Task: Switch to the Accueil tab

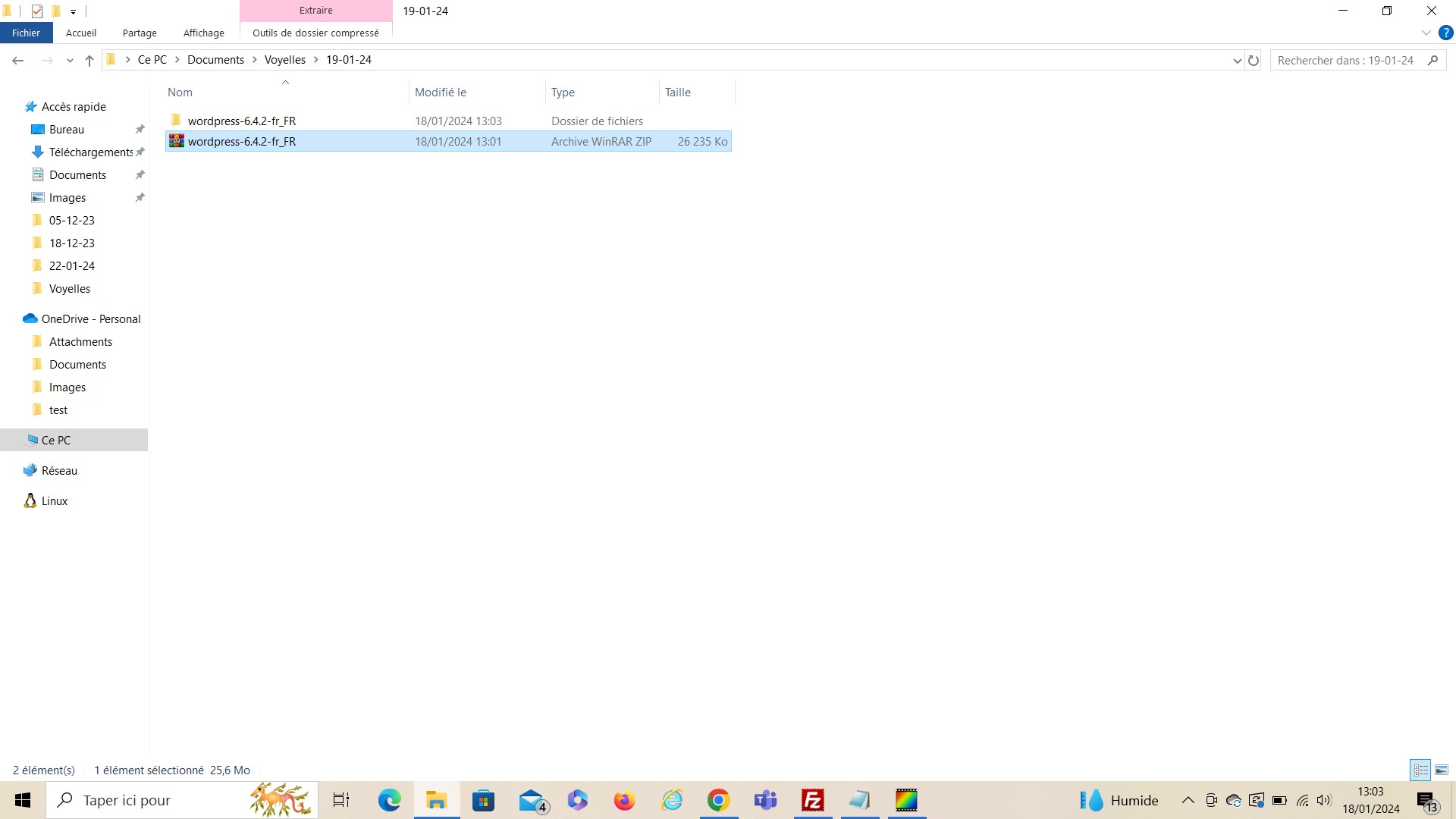Action: tap(81, 33)
